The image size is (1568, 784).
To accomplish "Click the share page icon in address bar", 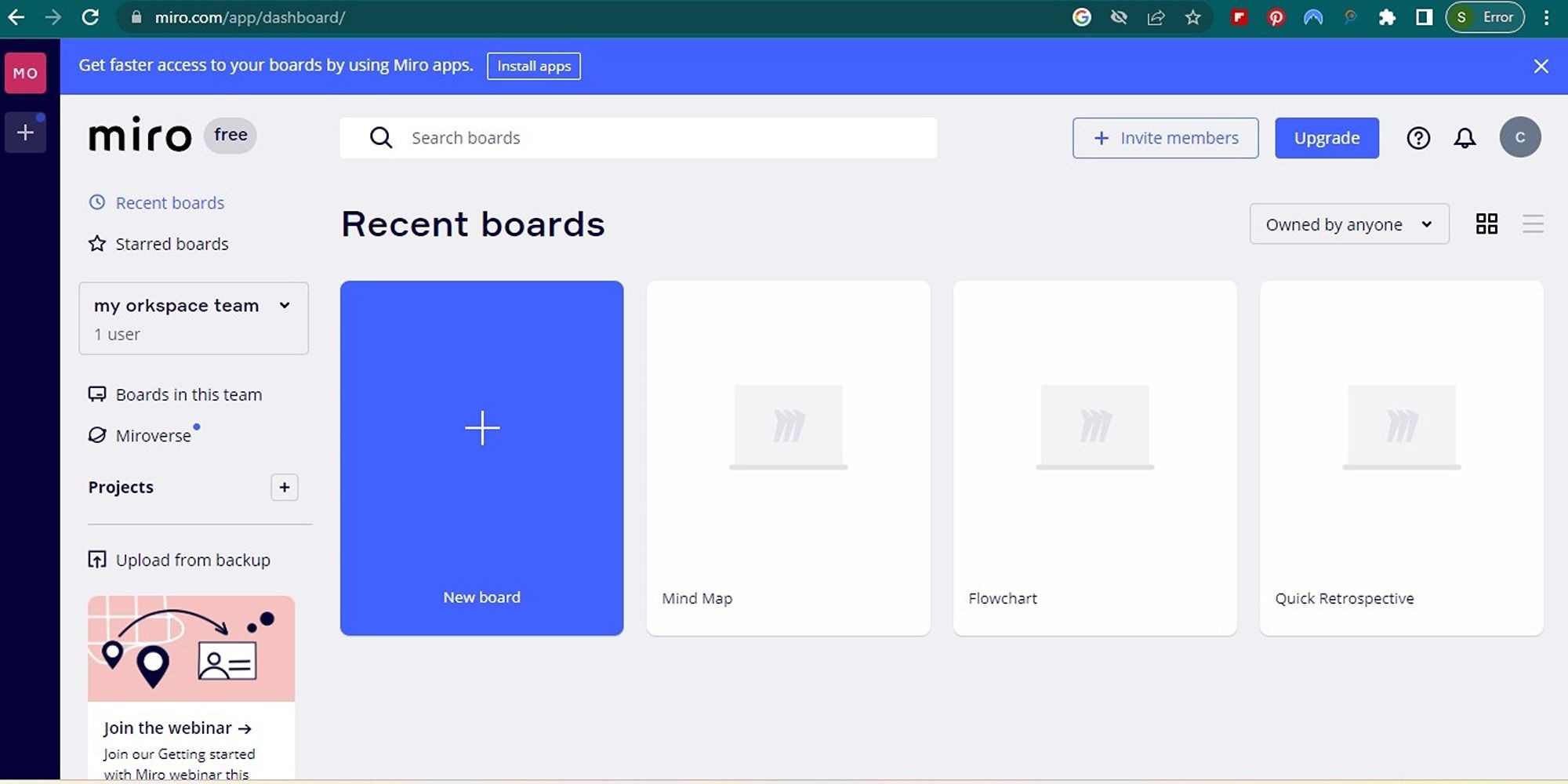I will coord(1156,17).
